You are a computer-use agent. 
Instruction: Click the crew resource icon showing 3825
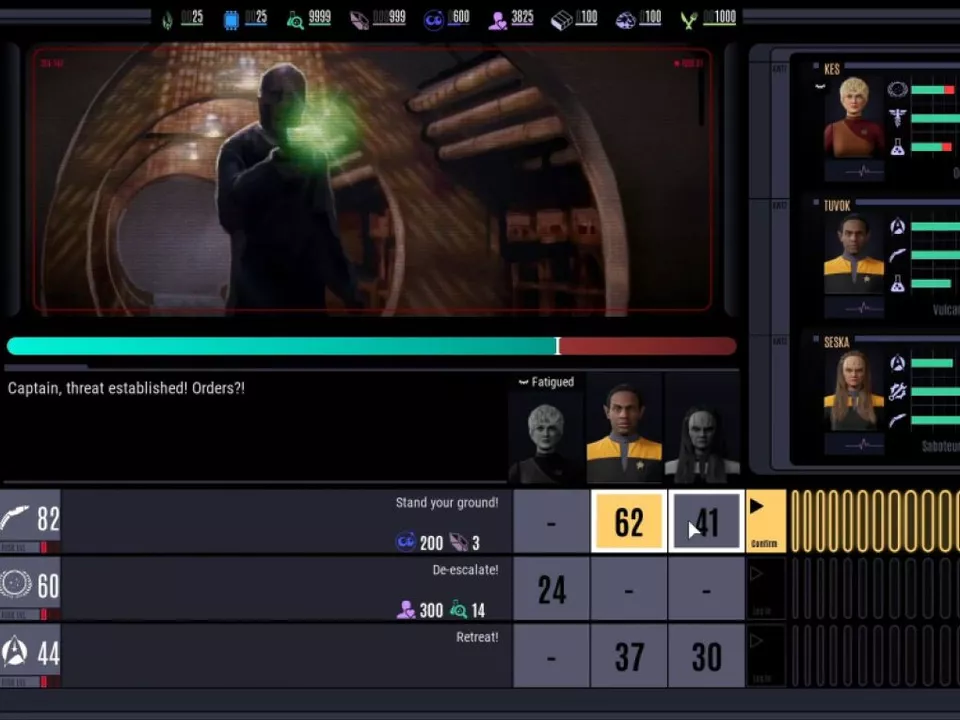497,20
